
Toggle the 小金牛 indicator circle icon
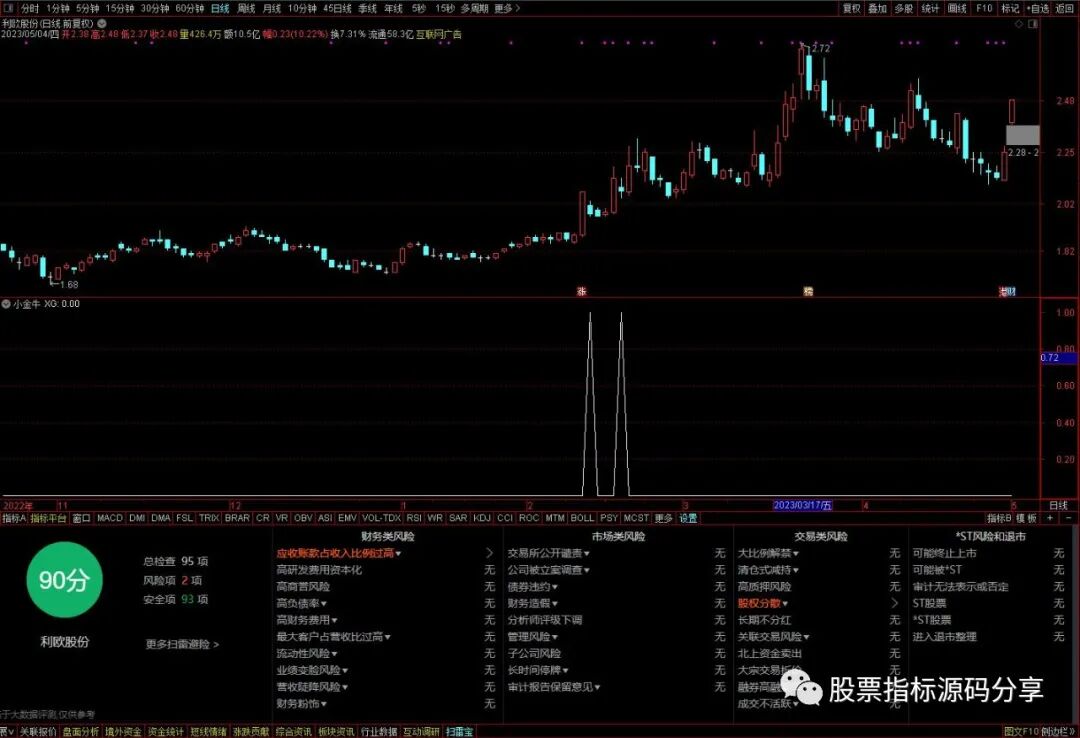point(6,304)
